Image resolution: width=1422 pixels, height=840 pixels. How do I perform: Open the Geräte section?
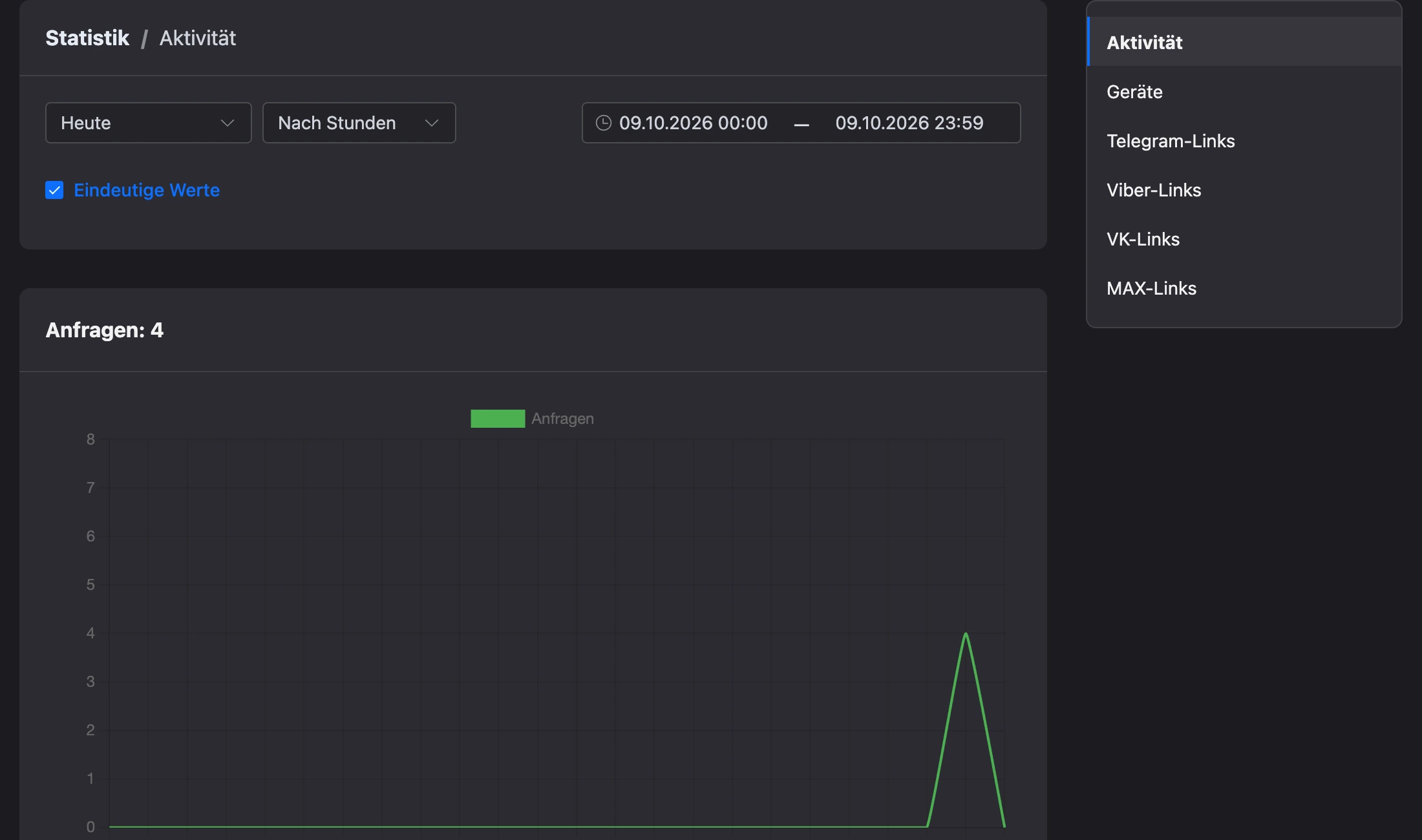point(1244,92)
